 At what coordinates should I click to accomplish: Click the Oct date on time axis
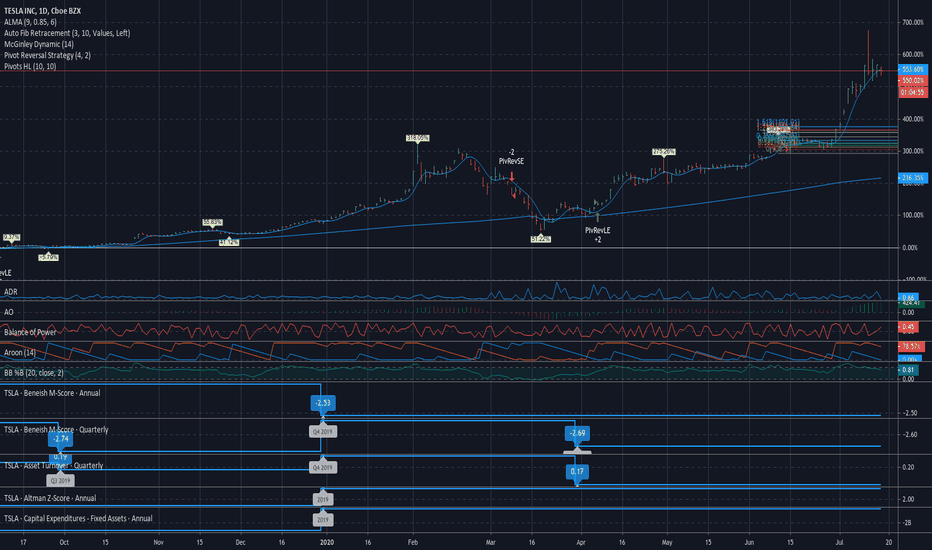(x=64, y=542)
